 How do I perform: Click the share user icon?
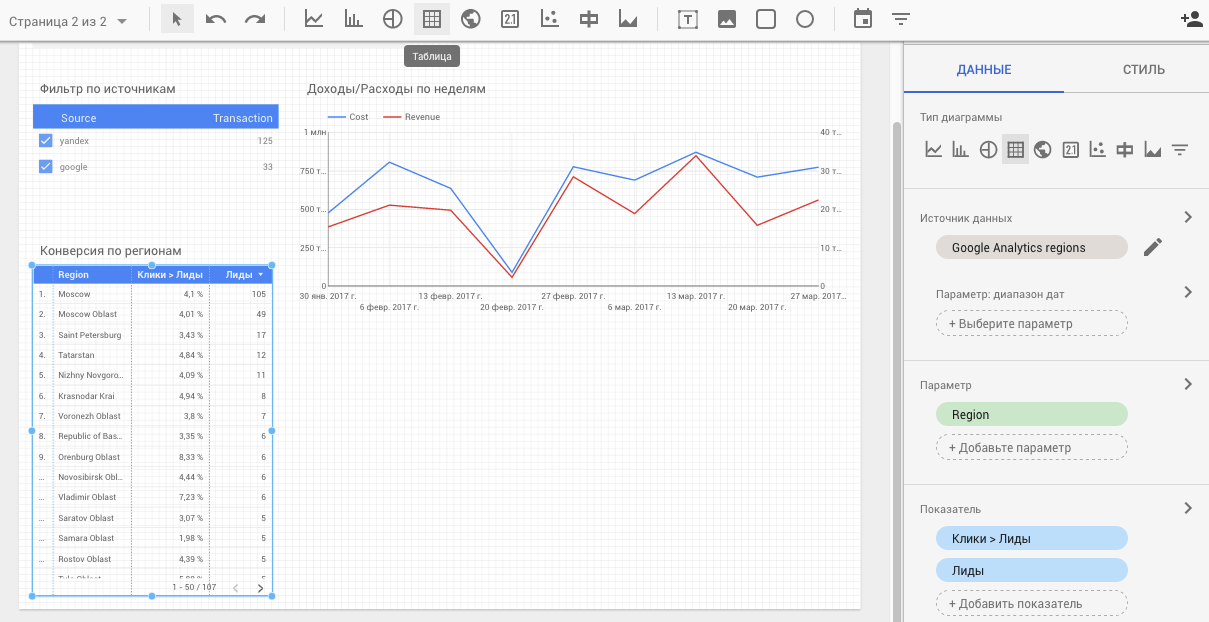coord(1191,19)
